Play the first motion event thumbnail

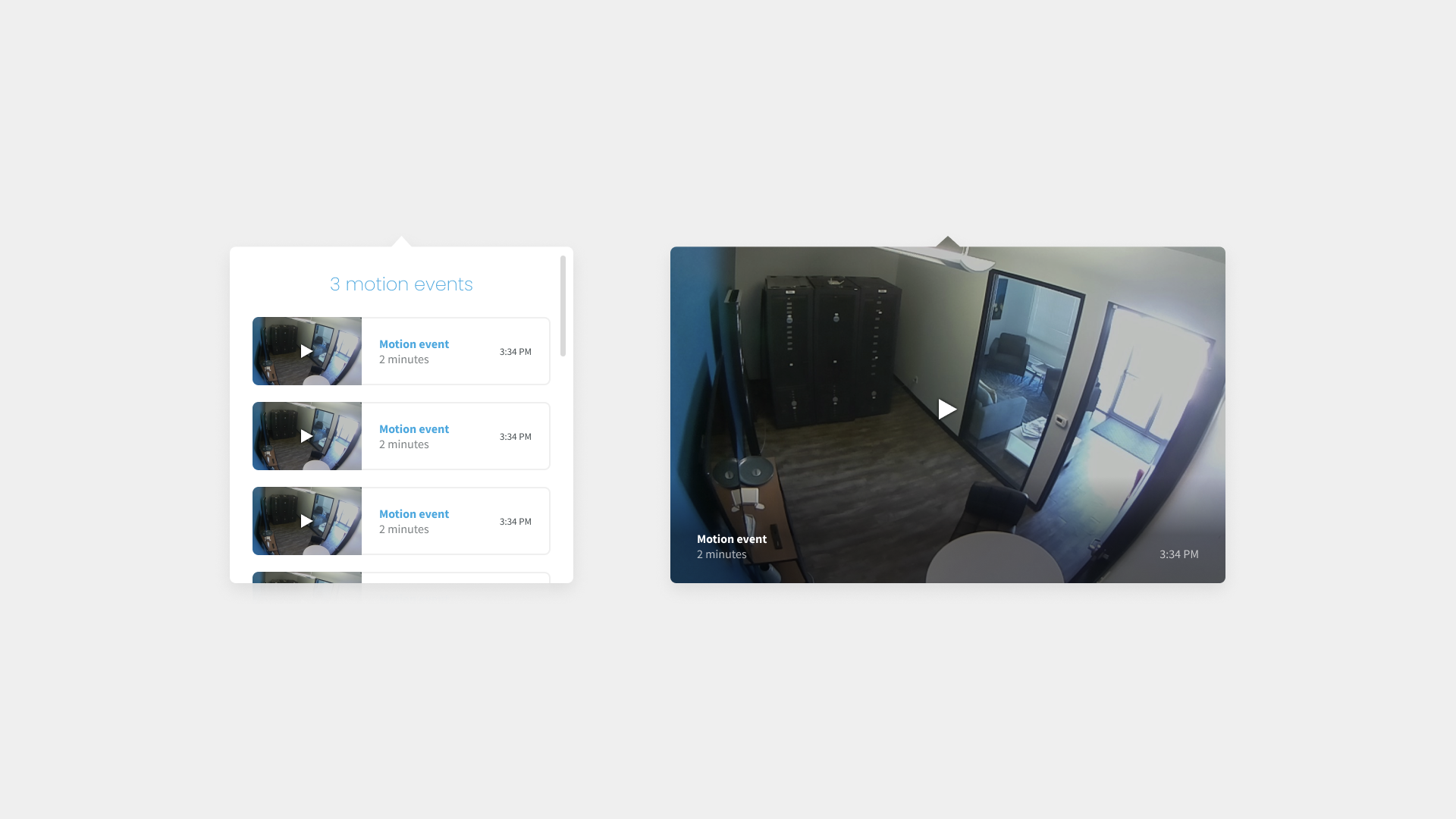(x=306, y=351)
